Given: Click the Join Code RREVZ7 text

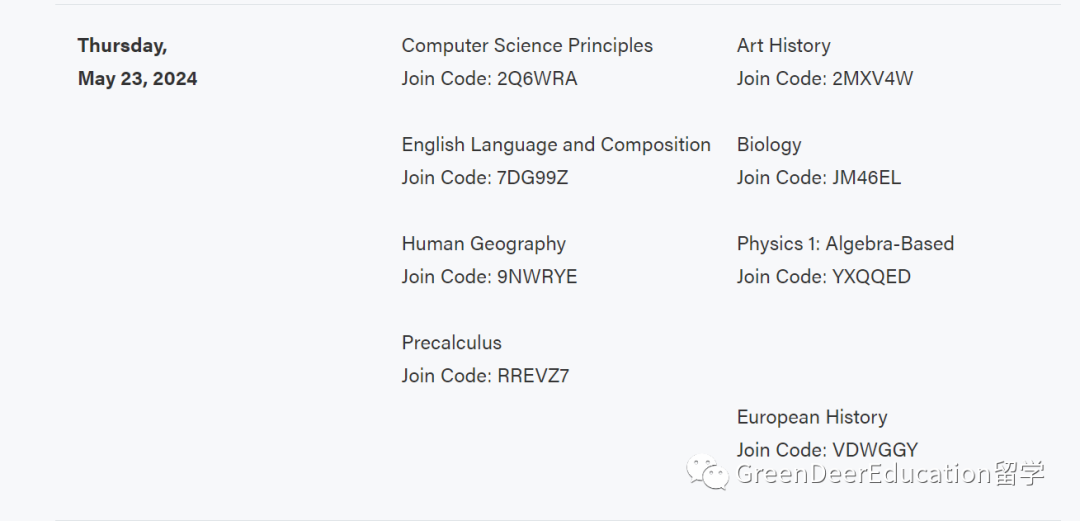Looking at the screenshot, I should [x=486, y=376].
